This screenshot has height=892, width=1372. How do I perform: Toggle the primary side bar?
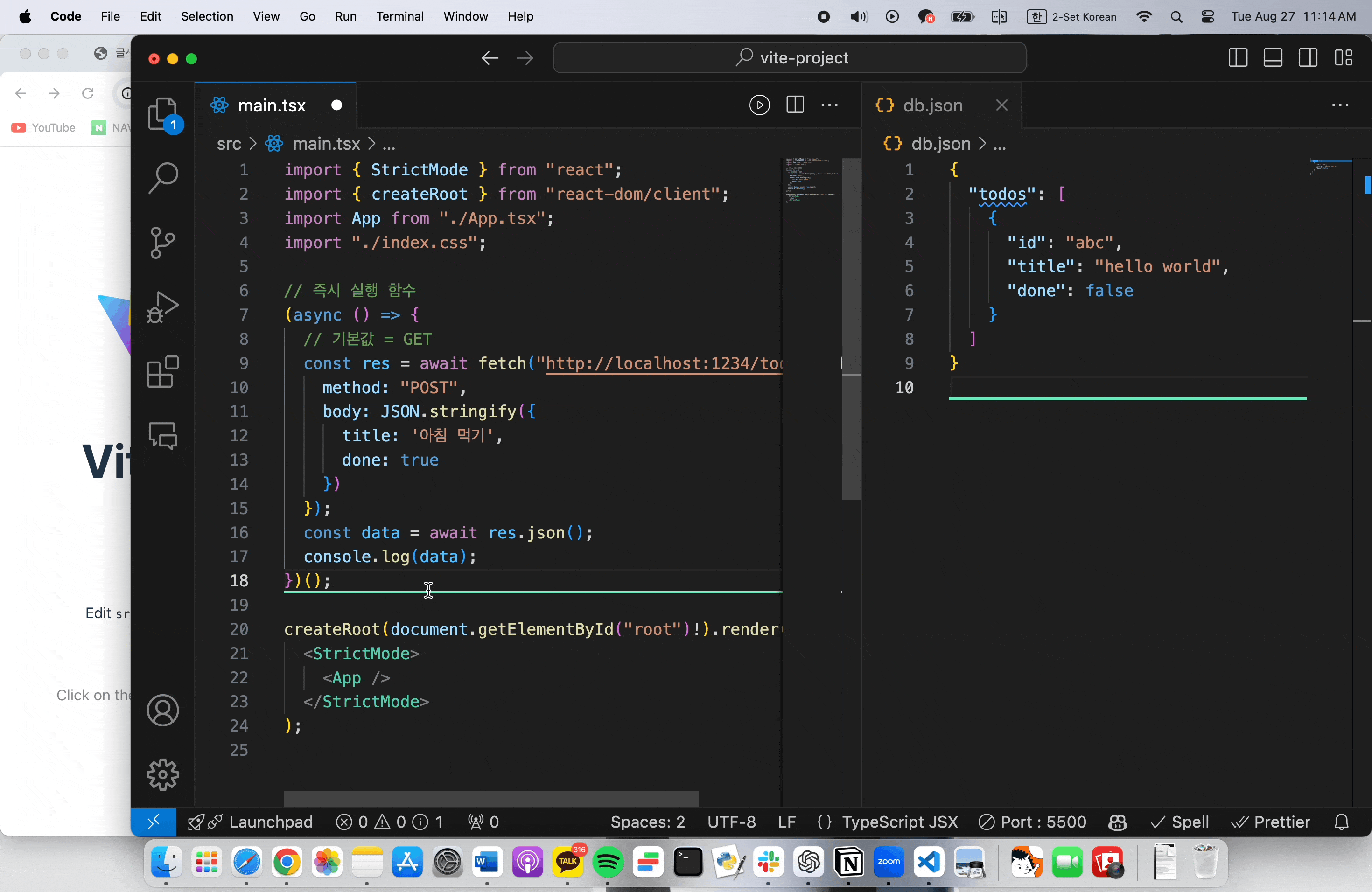pyautogui.click(x=1238, y=58)
